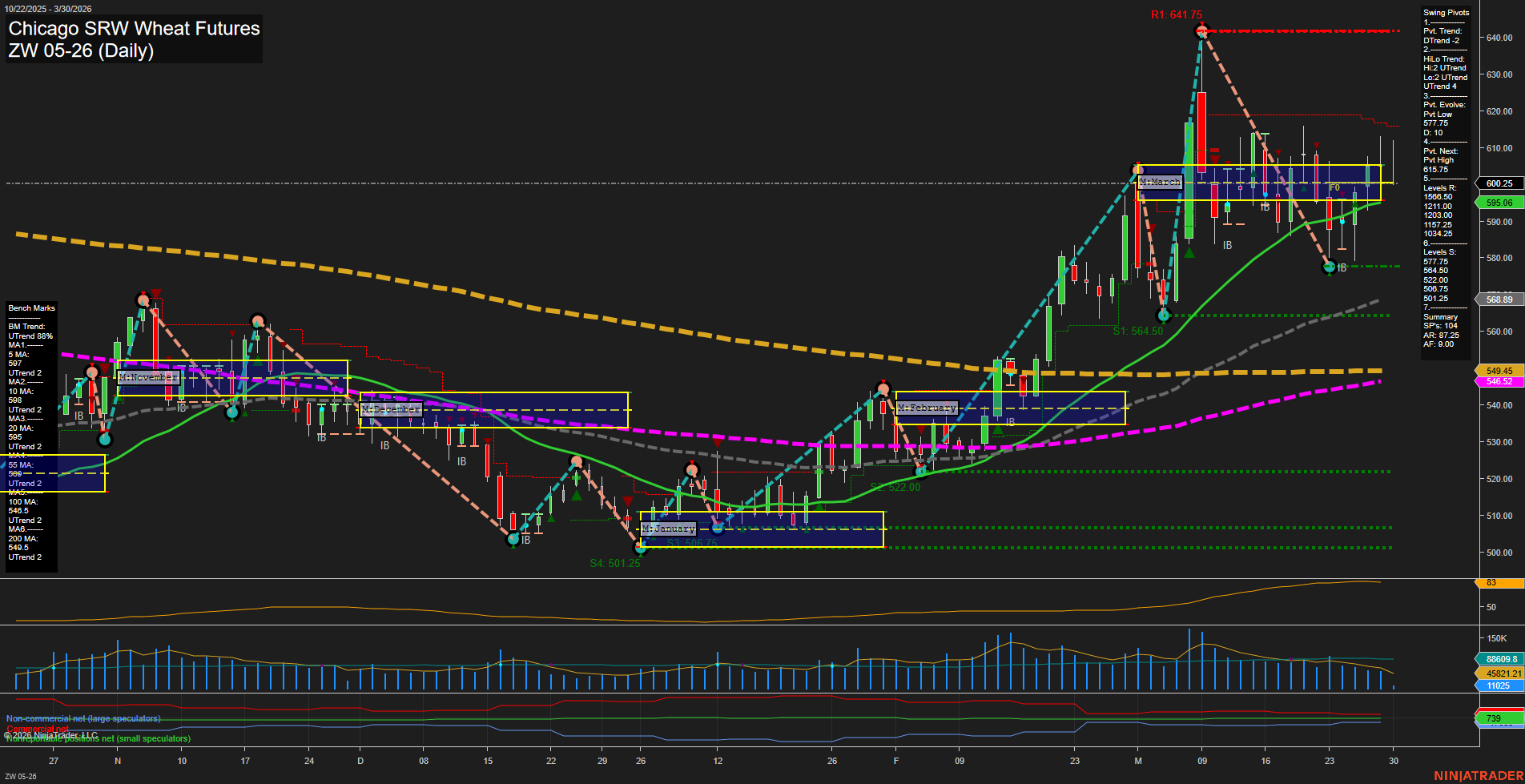This screenshot has height=784, width=1525.
Task: Click the Swing Pivots panel heading
Action: coord(1447,13)
